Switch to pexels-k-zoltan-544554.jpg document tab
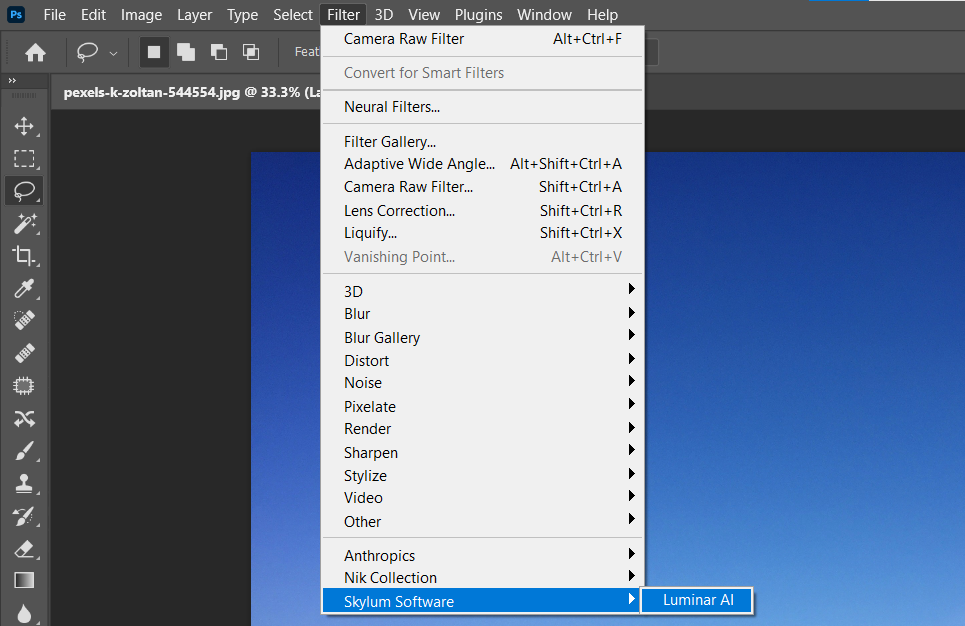The image size is (965, 626). [191, 92]
